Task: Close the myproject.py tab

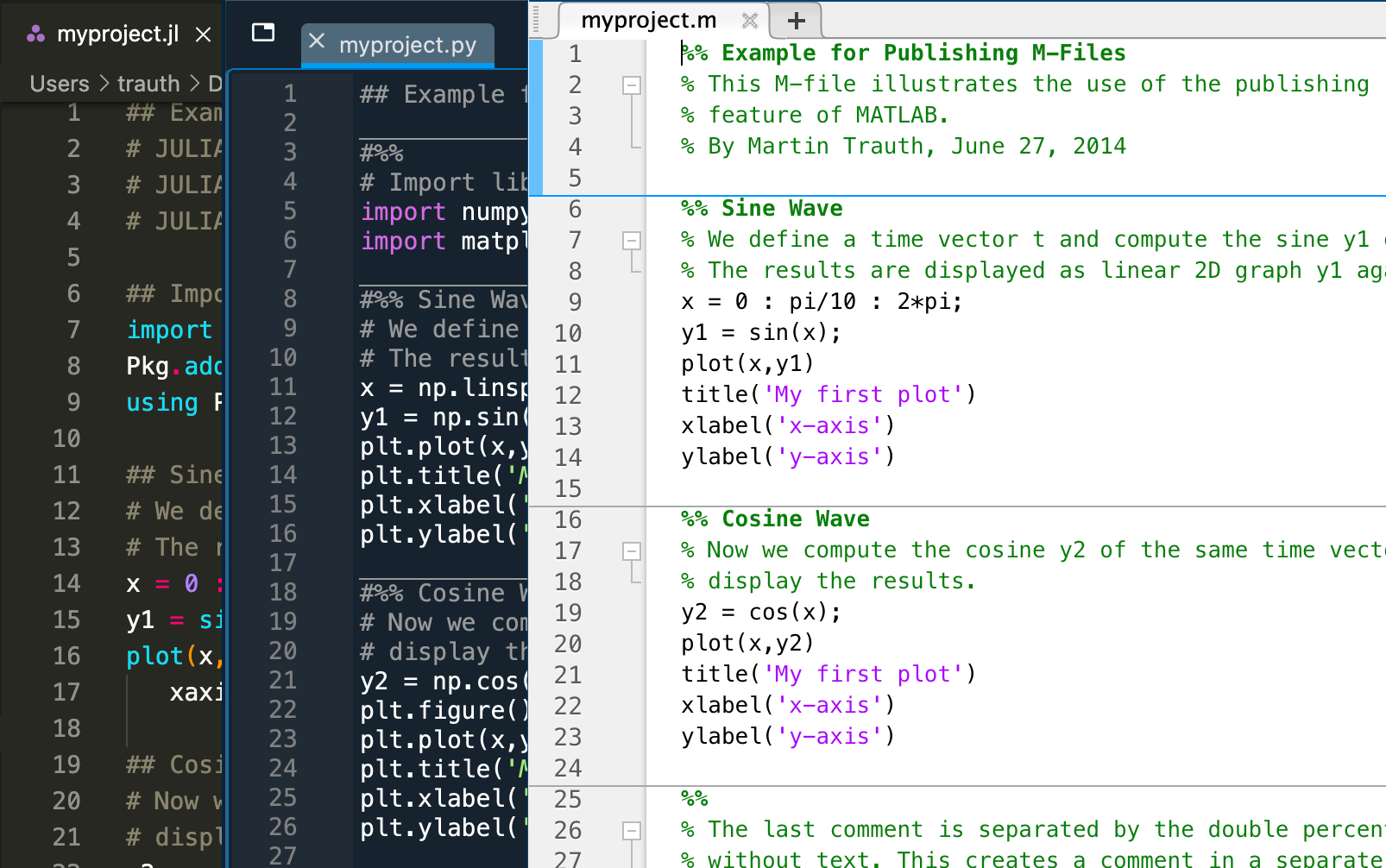Action: (317, 41)
